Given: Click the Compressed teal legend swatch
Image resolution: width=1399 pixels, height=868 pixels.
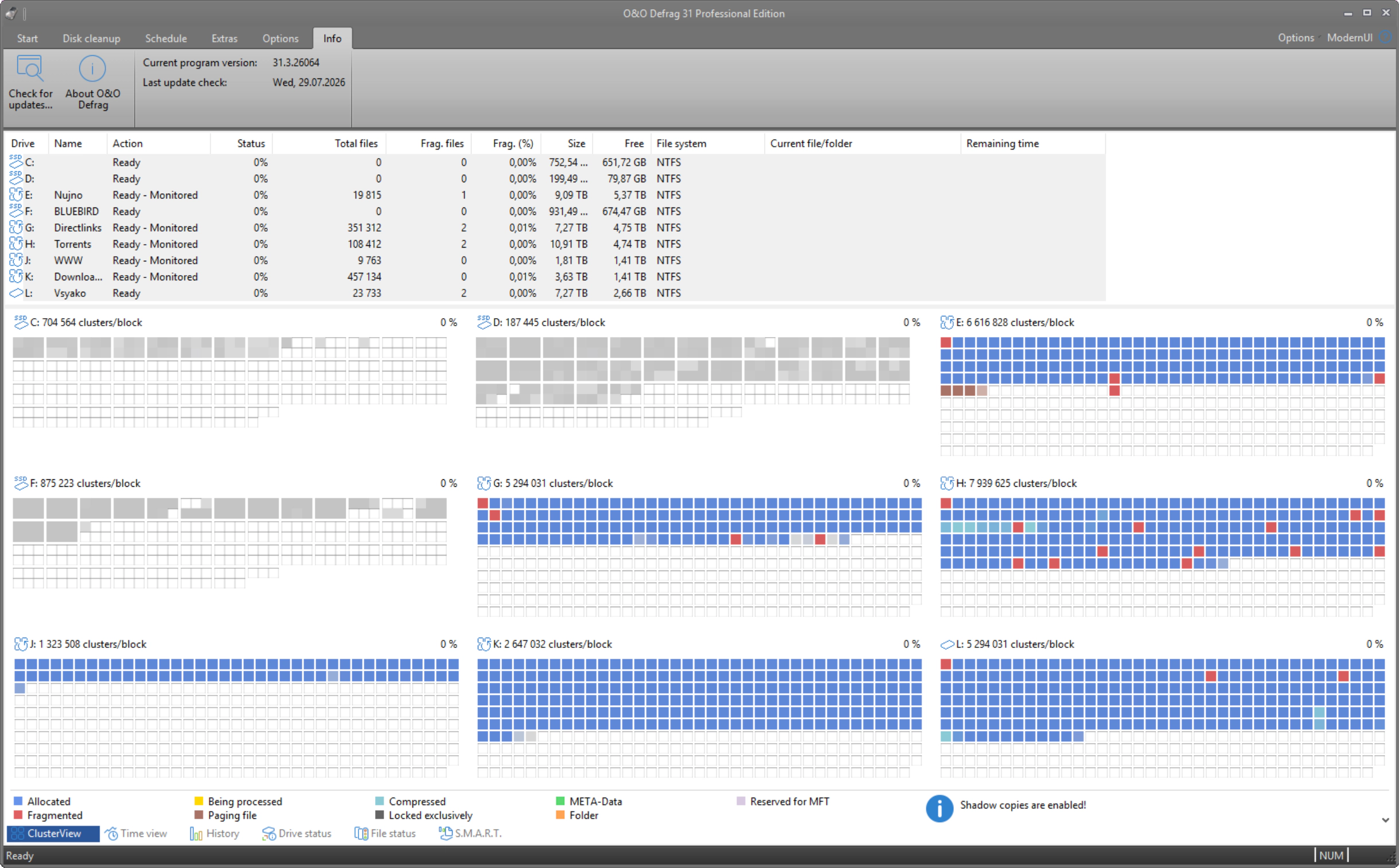Looking at the screenshot, I should (x=379, y=801).
